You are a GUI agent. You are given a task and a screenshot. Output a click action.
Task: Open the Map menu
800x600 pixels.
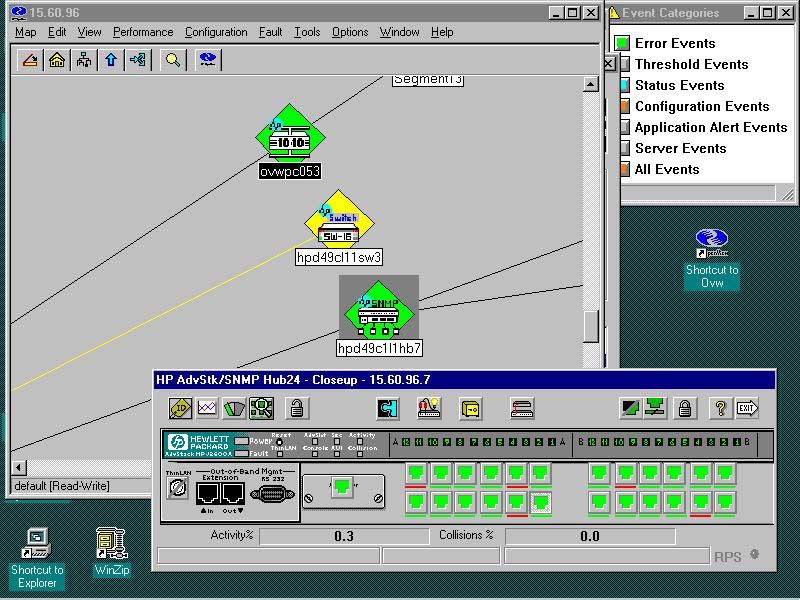click(26, 32)
